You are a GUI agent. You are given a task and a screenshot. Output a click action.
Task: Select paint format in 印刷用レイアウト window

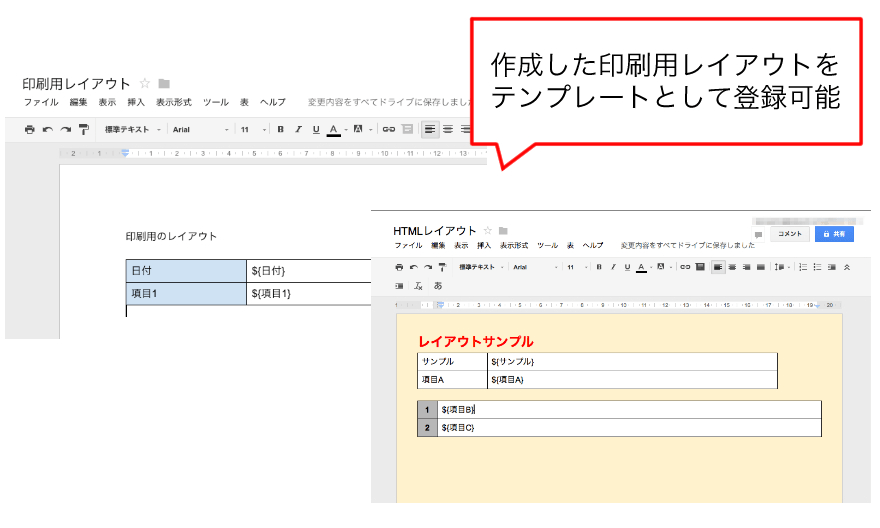click(84, 130)
